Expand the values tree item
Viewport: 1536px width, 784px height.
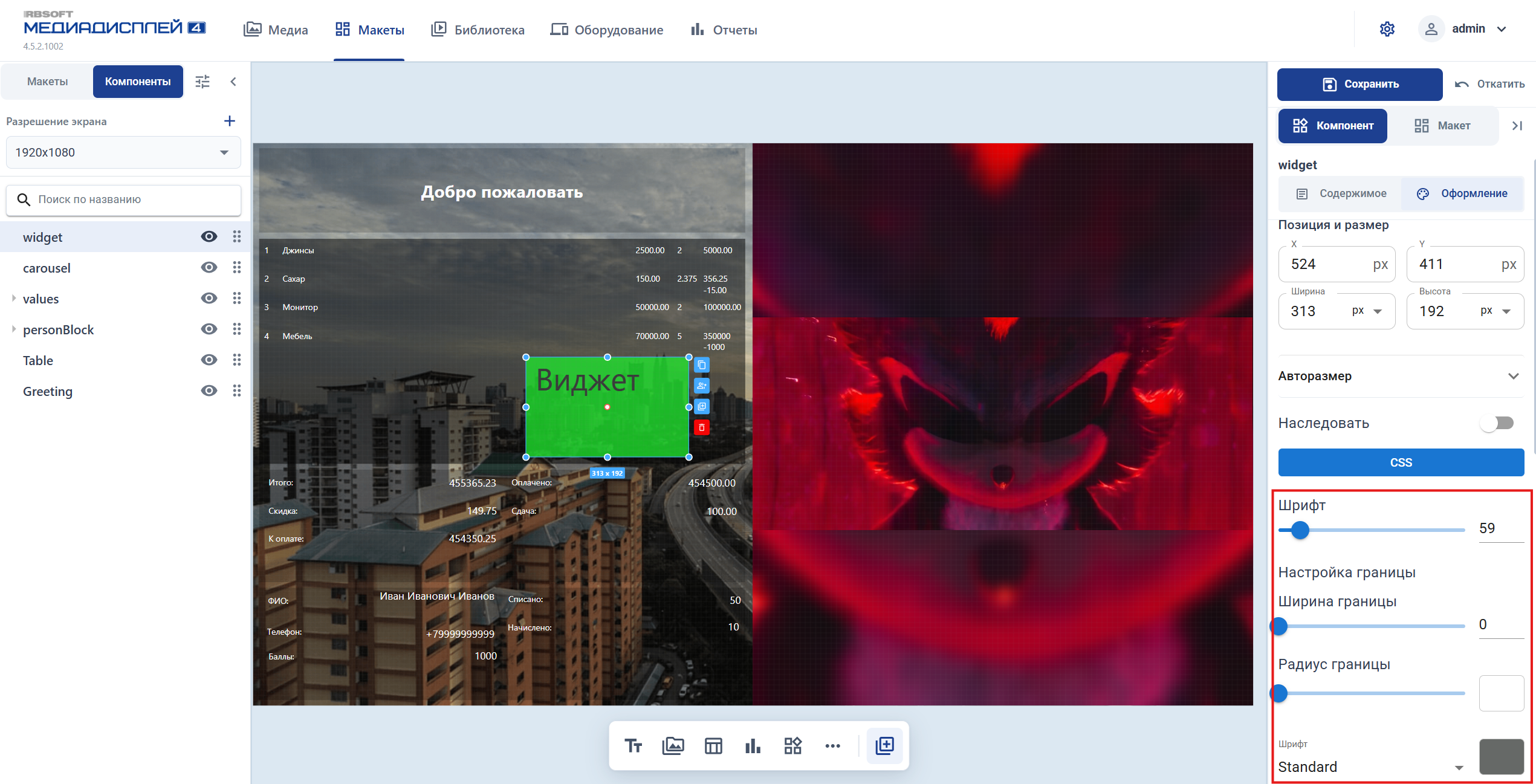13,298
